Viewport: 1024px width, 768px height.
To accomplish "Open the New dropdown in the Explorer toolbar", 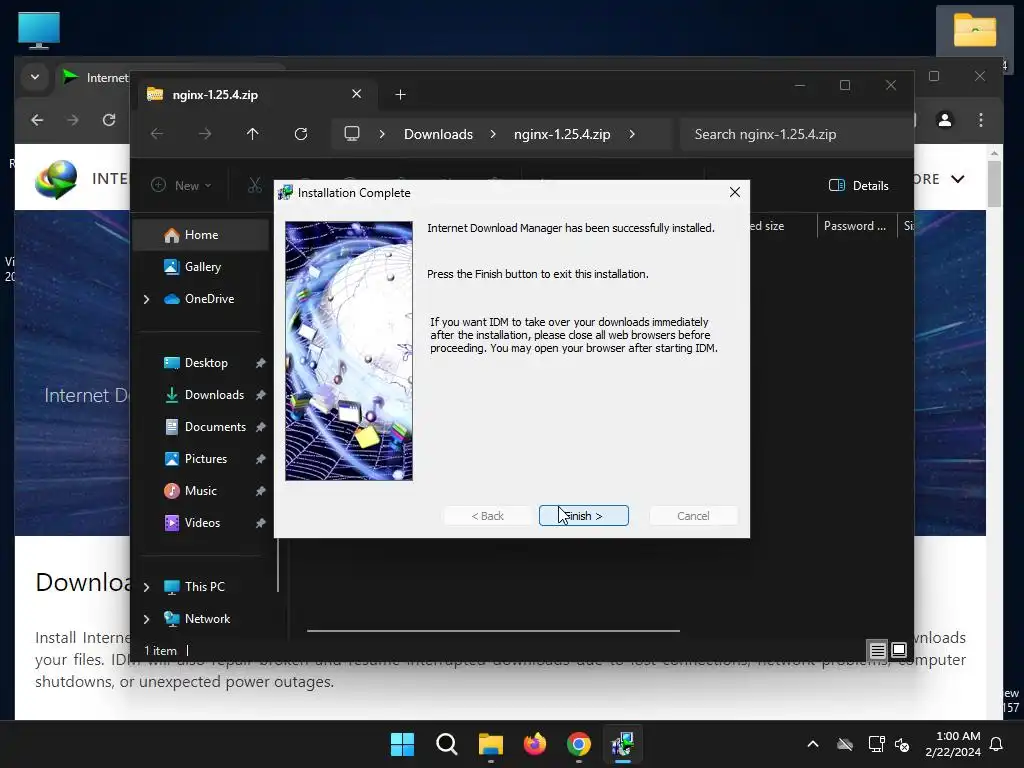I will [181, 185].
